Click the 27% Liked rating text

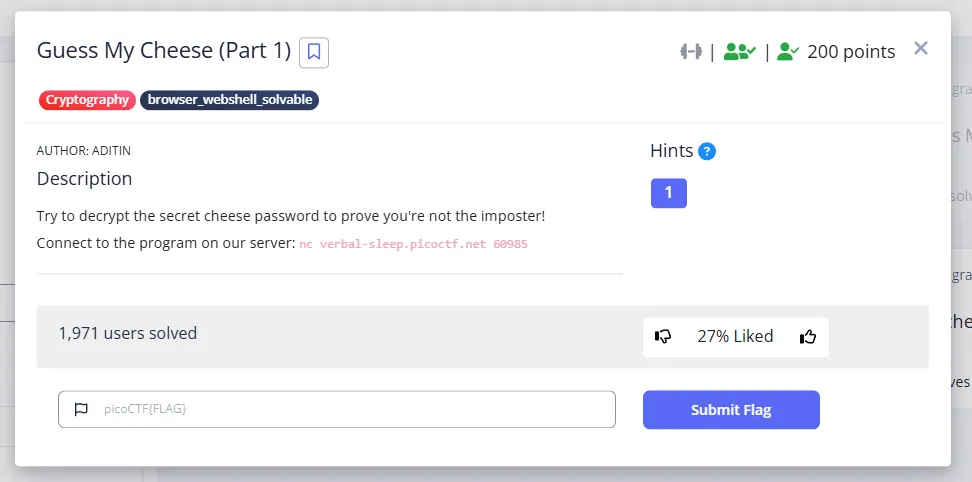pyautogui.click(x=735, y=336)
